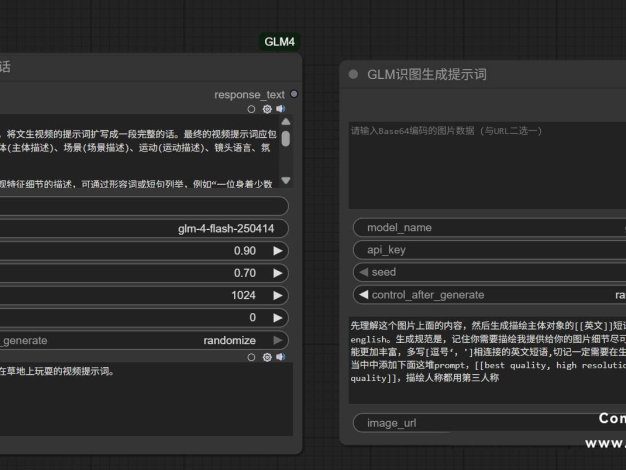The width and height of the screenshot is (626, 470).
Task: Increase the 0.90 value with right arrow
Action: pyautogui.click(x=278, y=251)
